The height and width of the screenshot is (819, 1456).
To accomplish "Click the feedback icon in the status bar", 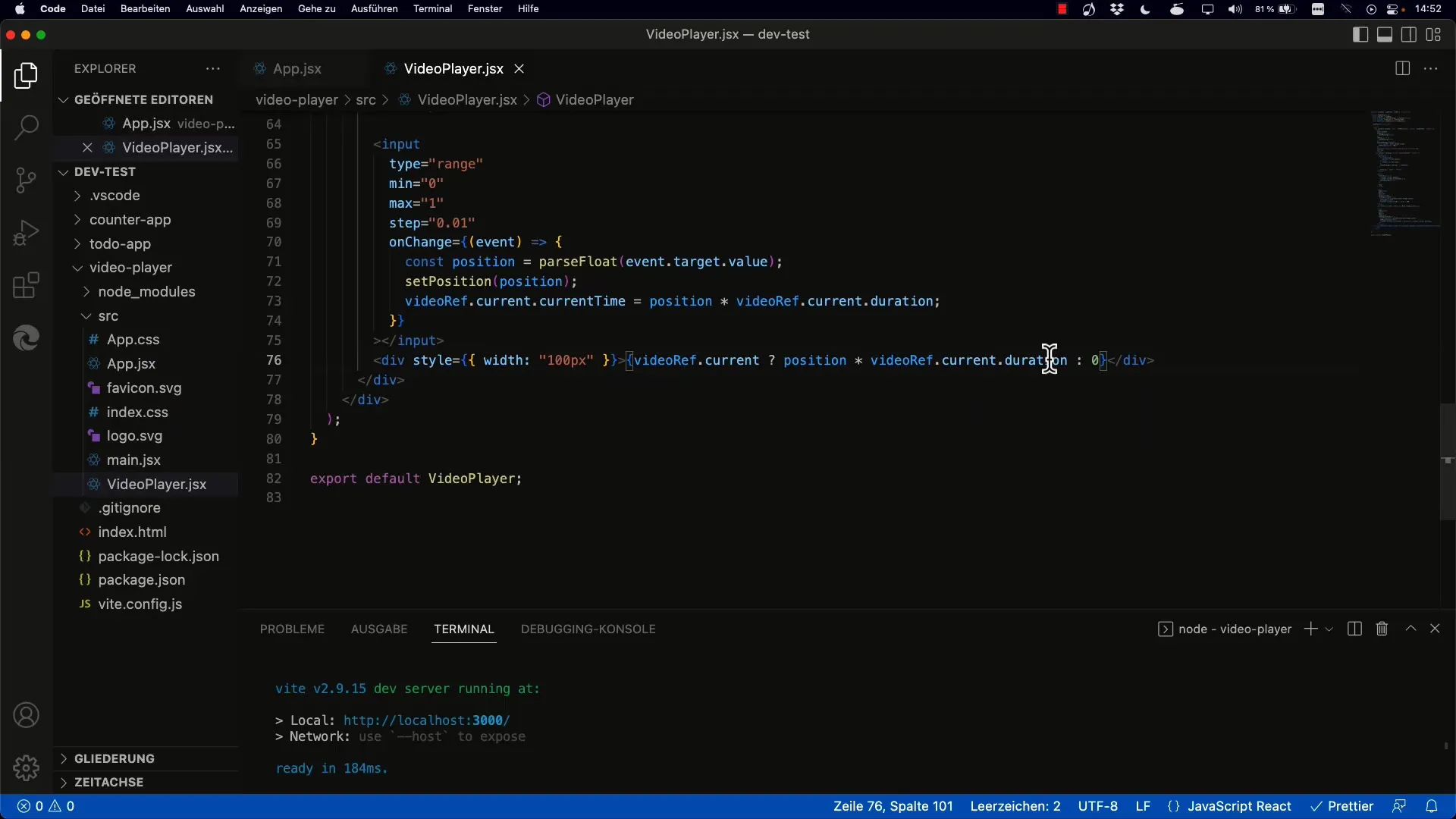I will [1399, 806].
